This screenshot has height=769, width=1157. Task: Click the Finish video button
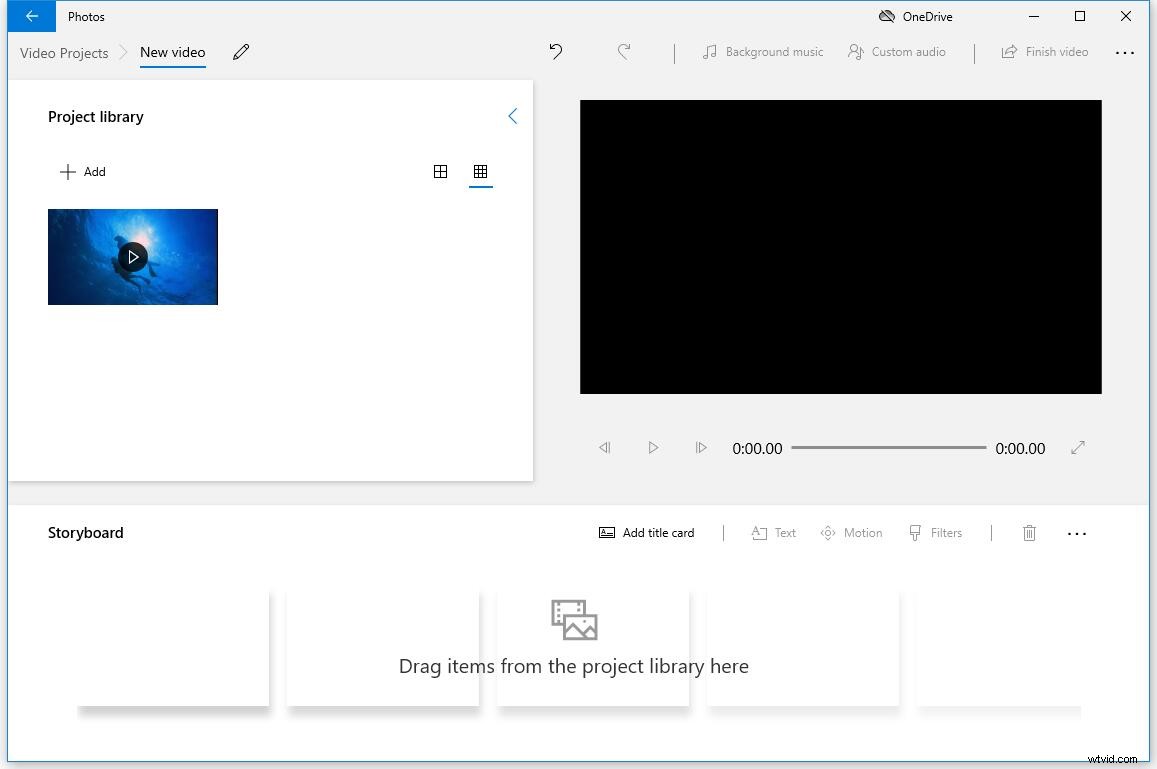[1045, 51]
